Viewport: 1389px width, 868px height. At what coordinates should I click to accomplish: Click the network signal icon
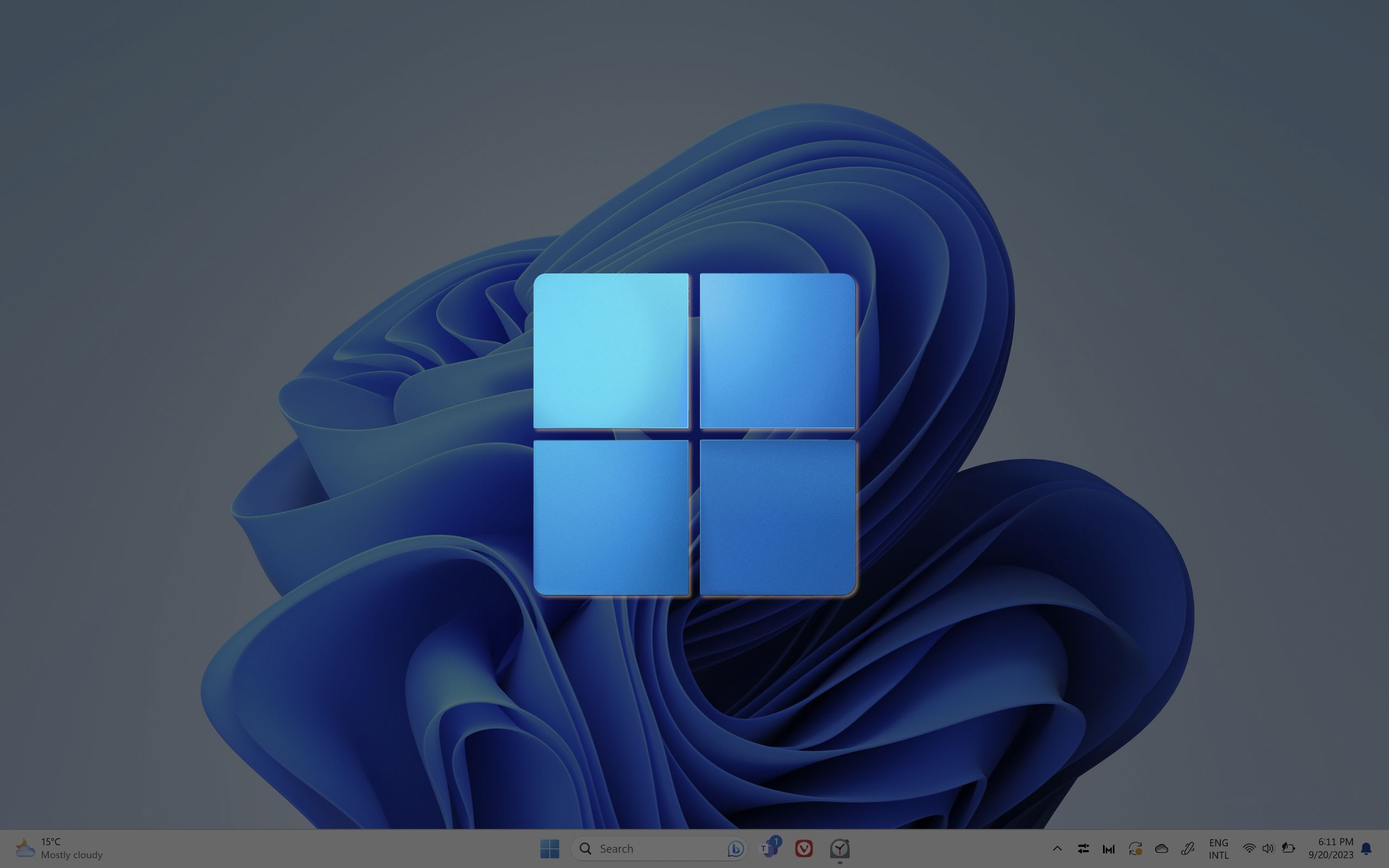[x=1248, y=848]
